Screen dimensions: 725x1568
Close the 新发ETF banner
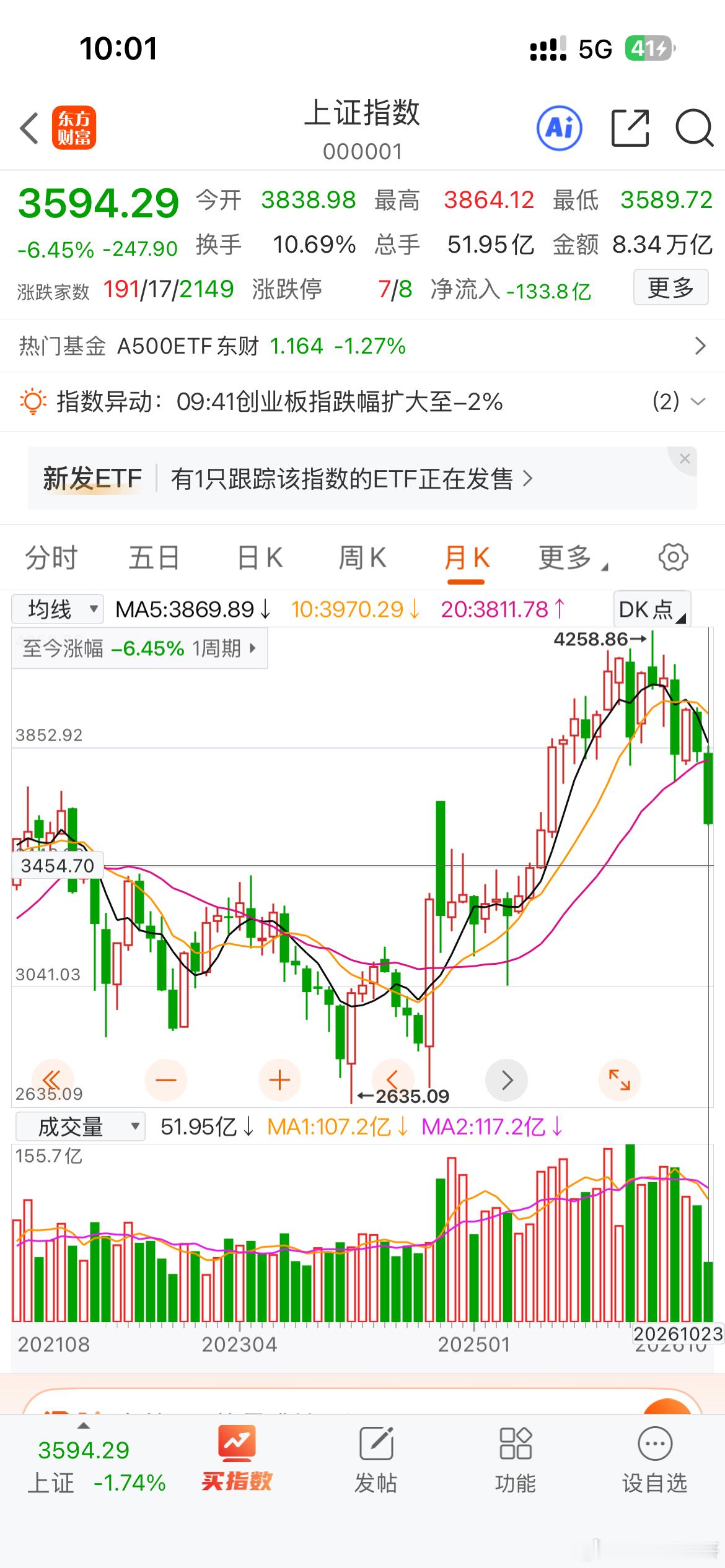pos(684,459)
